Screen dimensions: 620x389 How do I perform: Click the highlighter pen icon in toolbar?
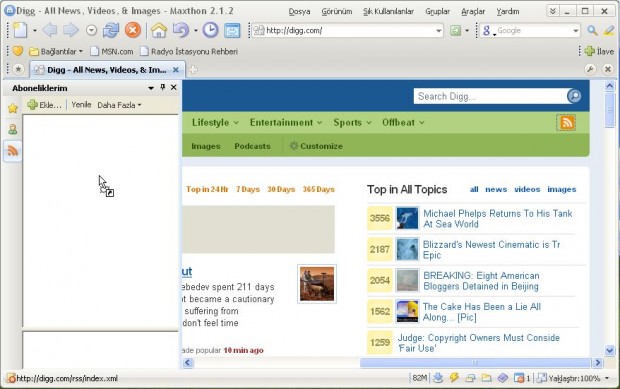609,30
